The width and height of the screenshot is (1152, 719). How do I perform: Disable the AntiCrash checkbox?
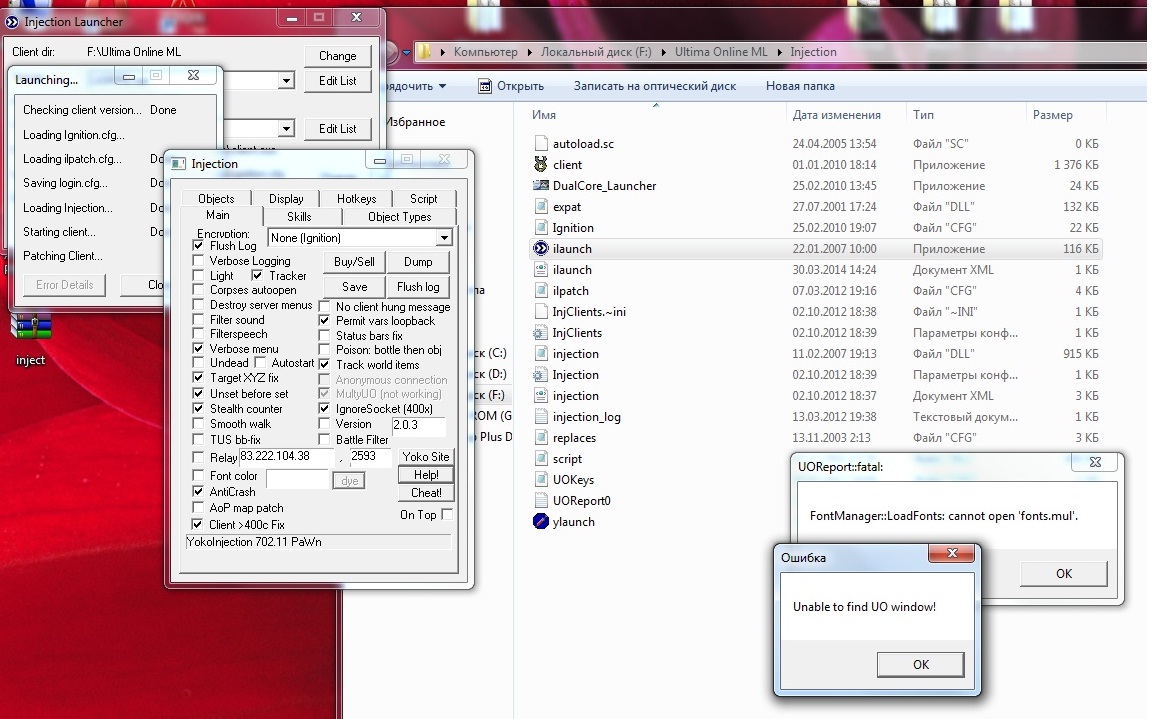pos(199,492)
